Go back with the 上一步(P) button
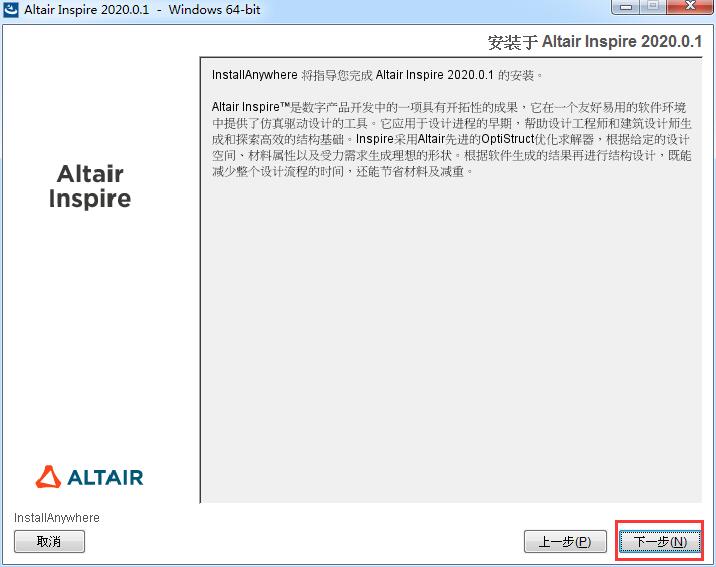The image size is (716, 567). click(x=565, y=541)
